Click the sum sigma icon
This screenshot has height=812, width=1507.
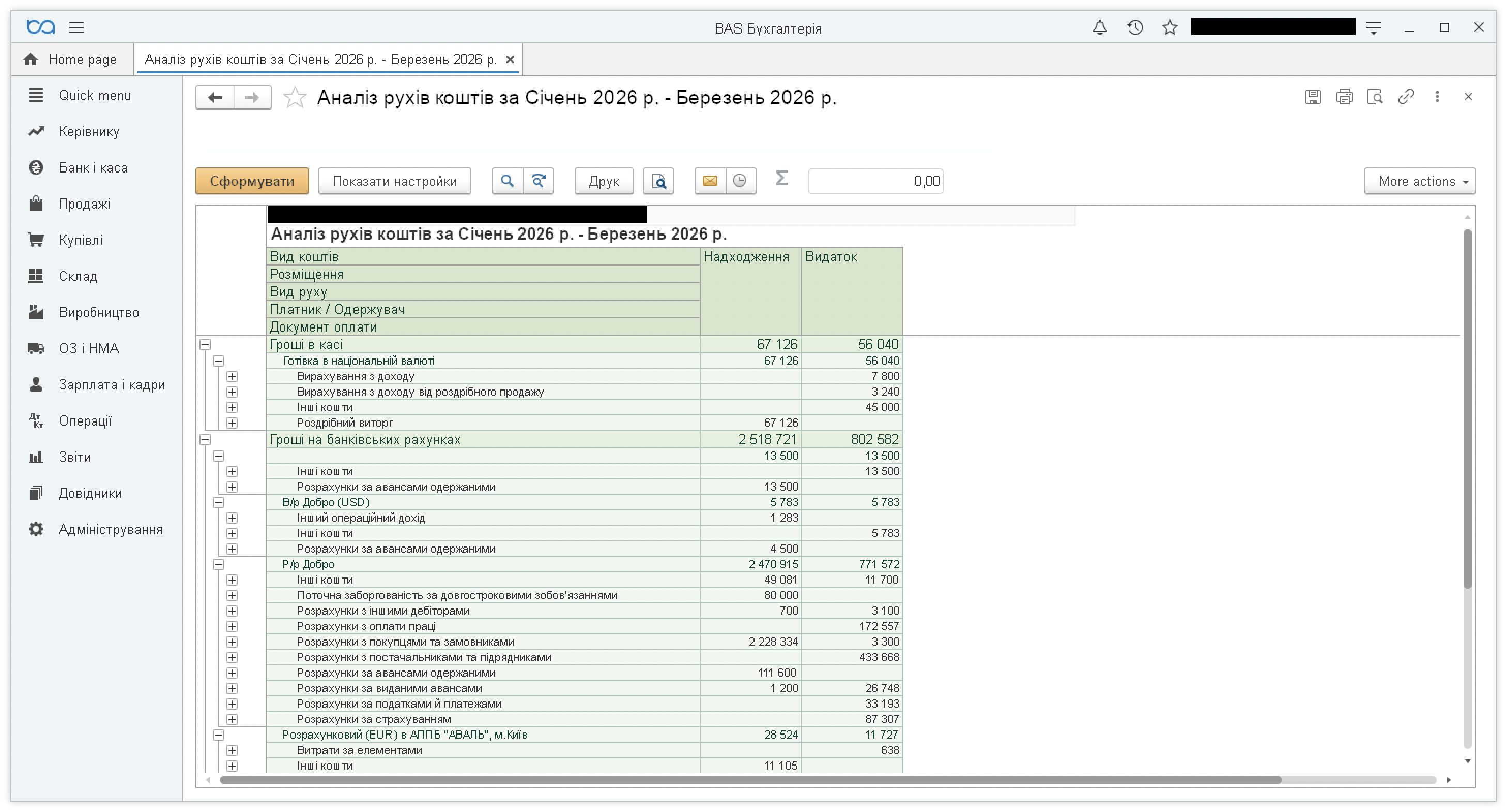781,178
